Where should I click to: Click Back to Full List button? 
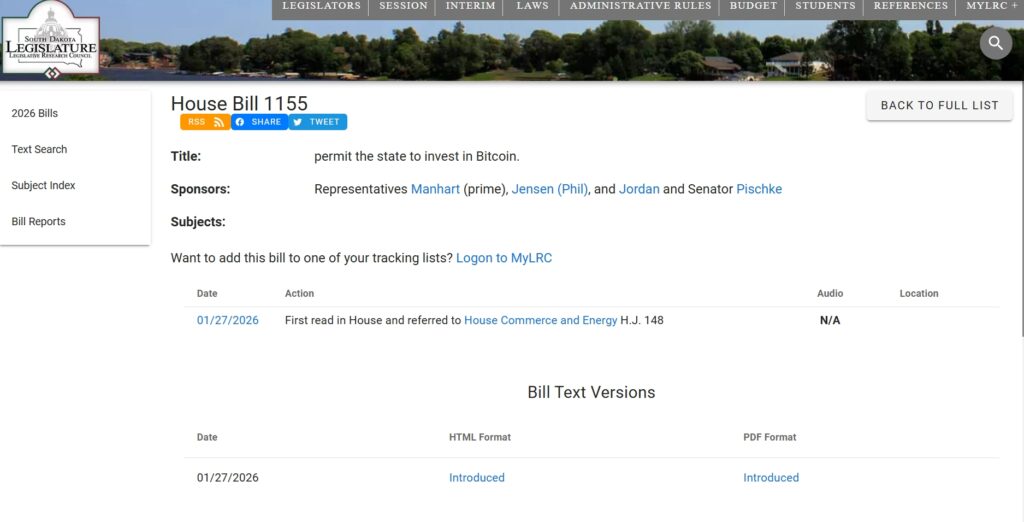(x=939, y=105)
